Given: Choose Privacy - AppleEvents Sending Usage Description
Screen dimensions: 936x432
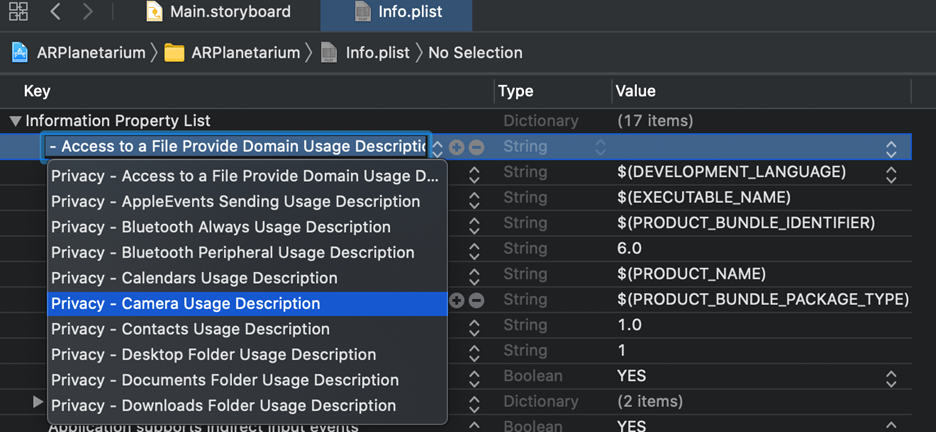Looking at the screenshot, I should tap(247, 202).
